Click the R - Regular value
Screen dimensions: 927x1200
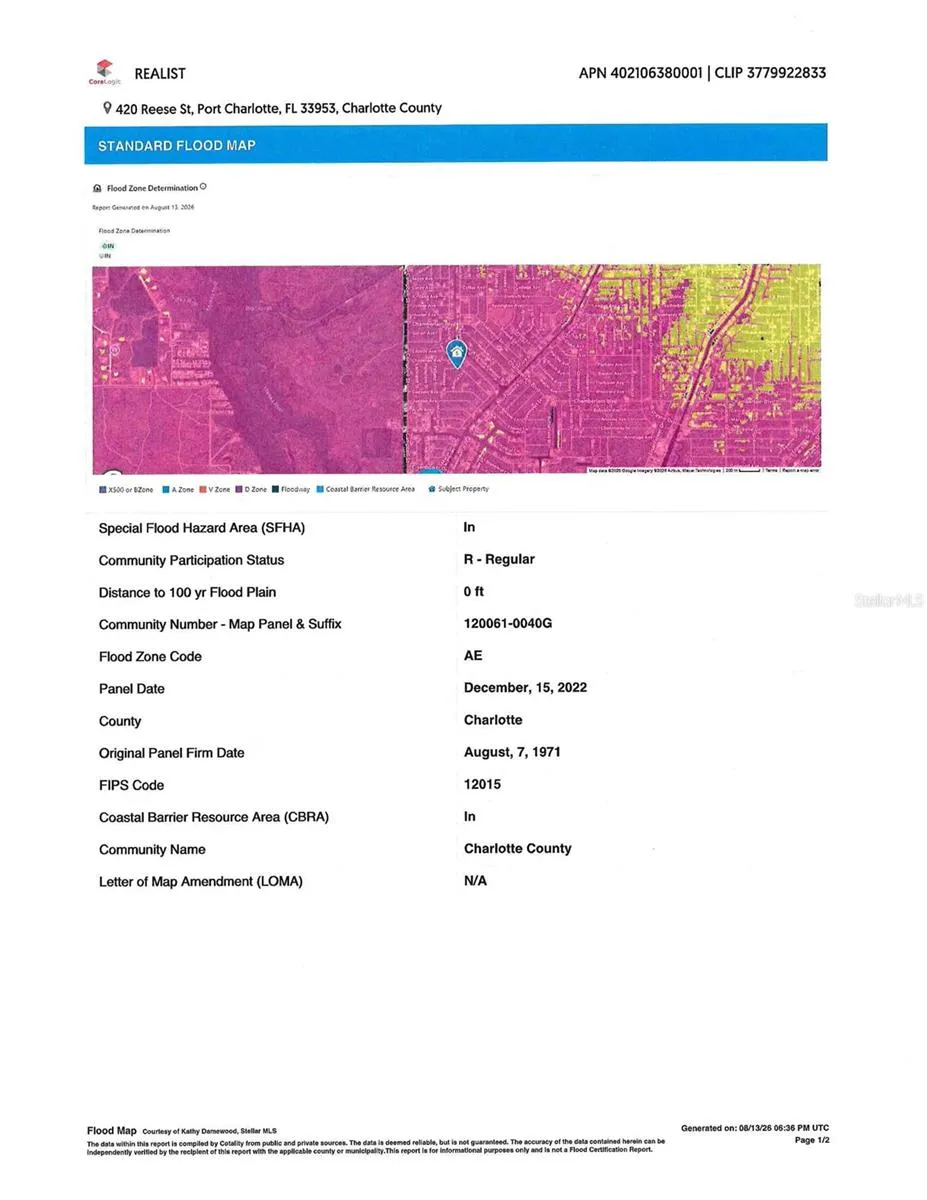pos(499,559)
